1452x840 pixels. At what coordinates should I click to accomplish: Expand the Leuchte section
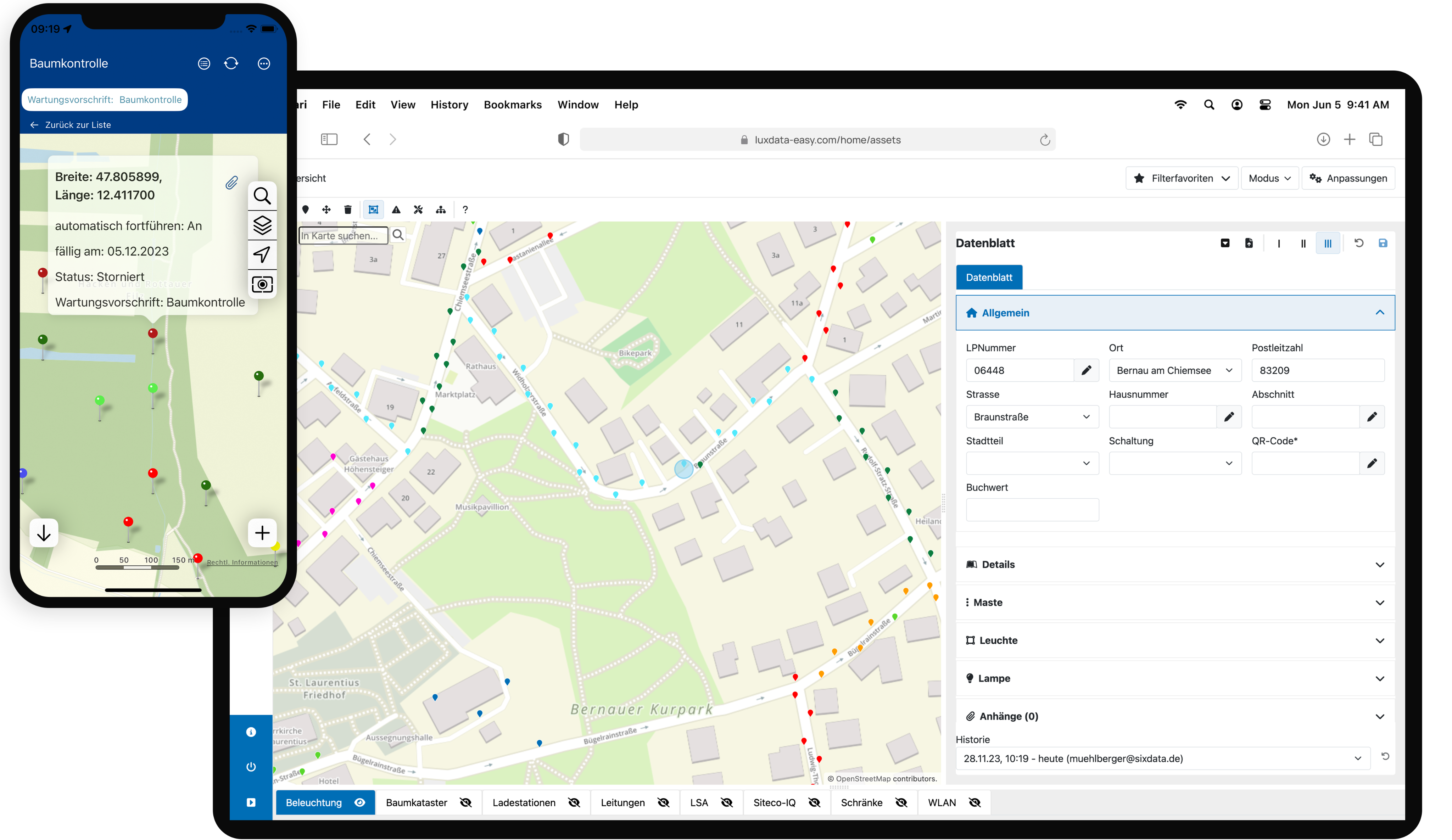[x=1175, y=640]
